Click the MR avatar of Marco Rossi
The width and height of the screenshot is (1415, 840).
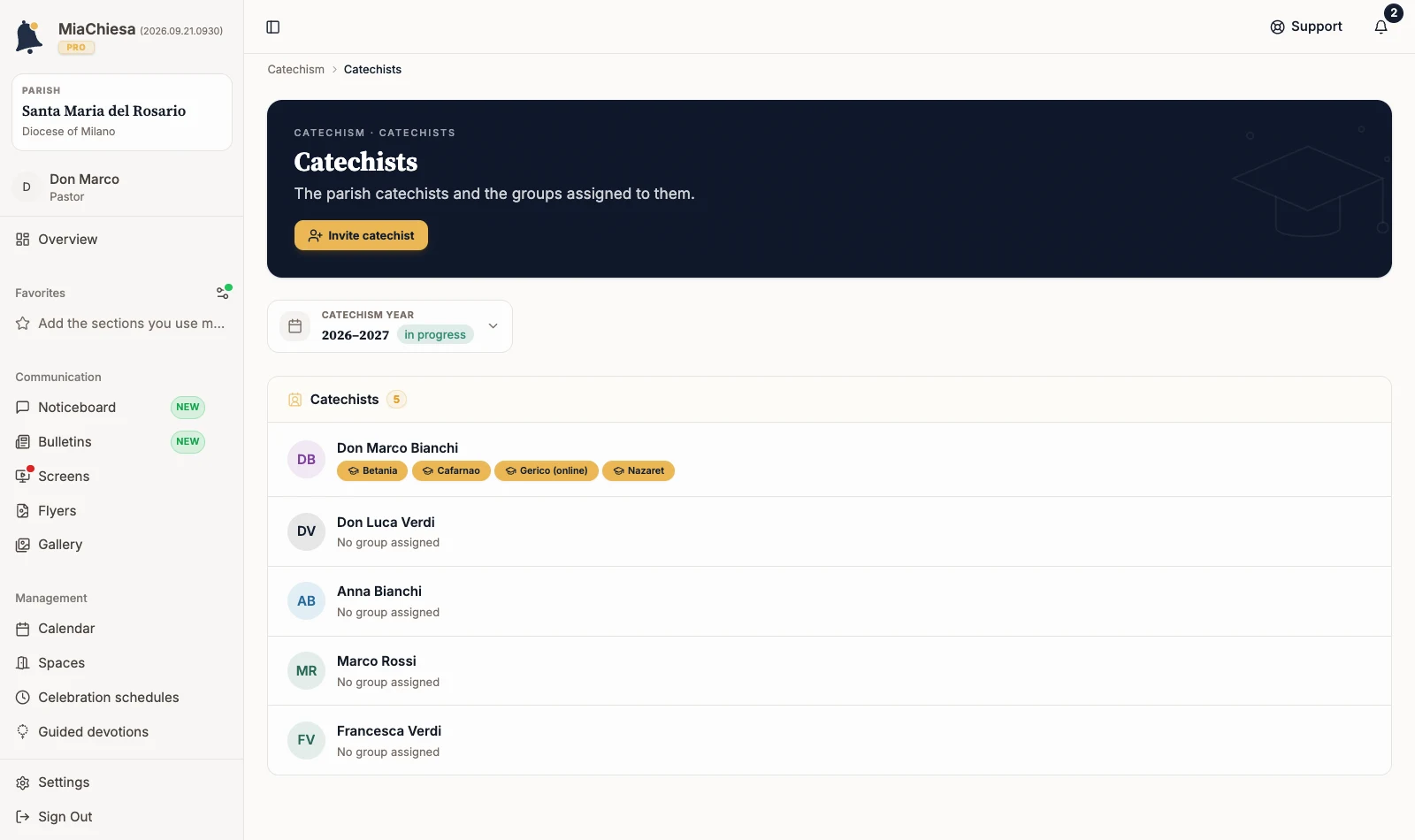coord(307,671)
